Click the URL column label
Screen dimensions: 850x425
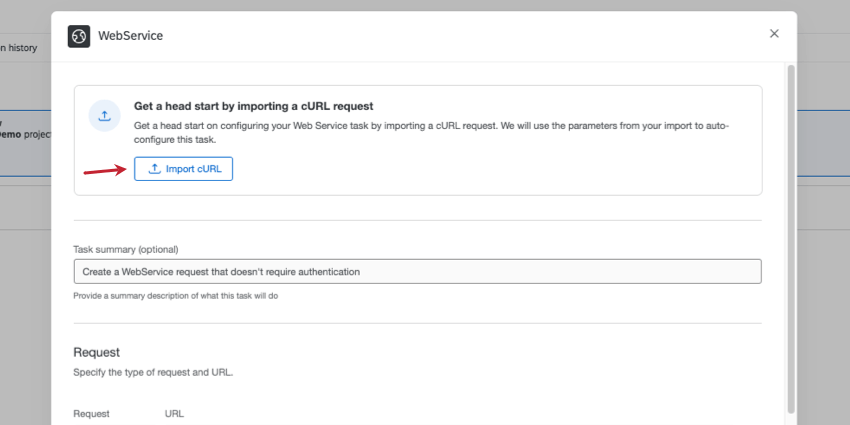coord(174,413)
